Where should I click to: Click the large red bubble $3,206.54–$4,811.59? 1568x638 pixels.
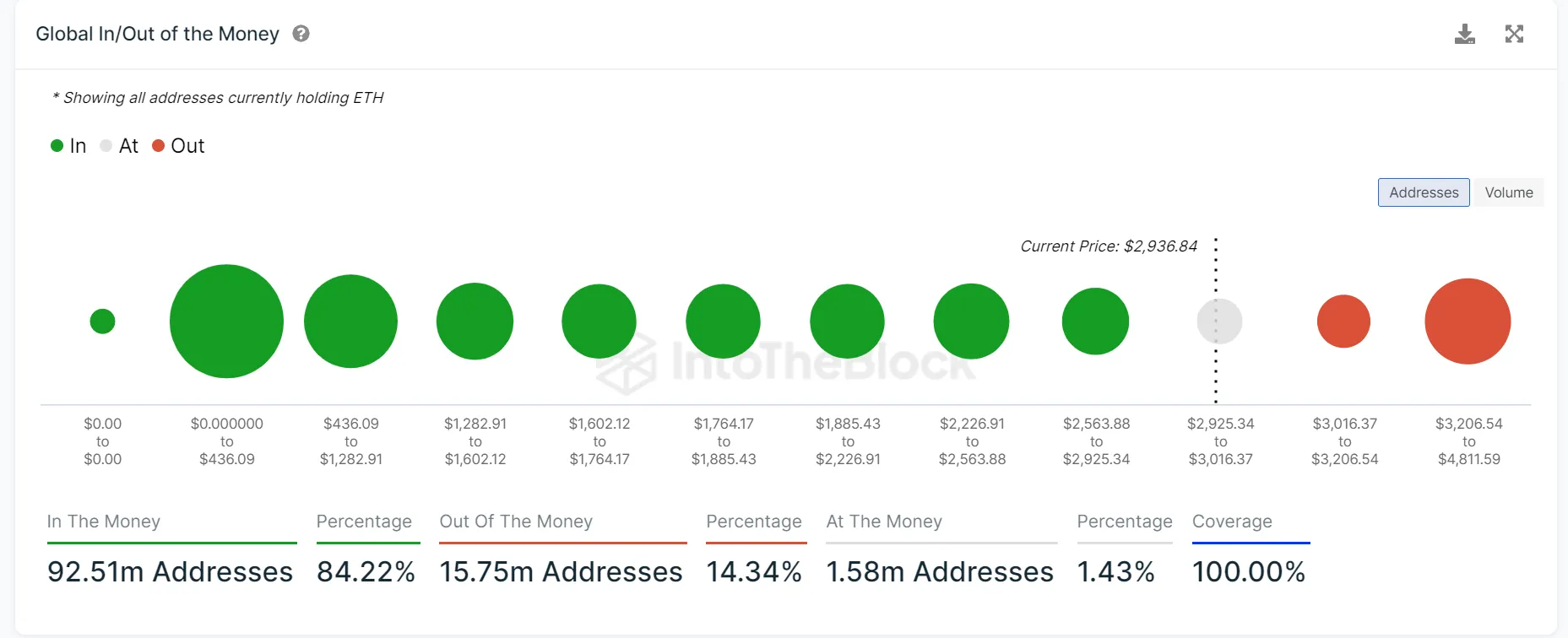point(1468,322)
